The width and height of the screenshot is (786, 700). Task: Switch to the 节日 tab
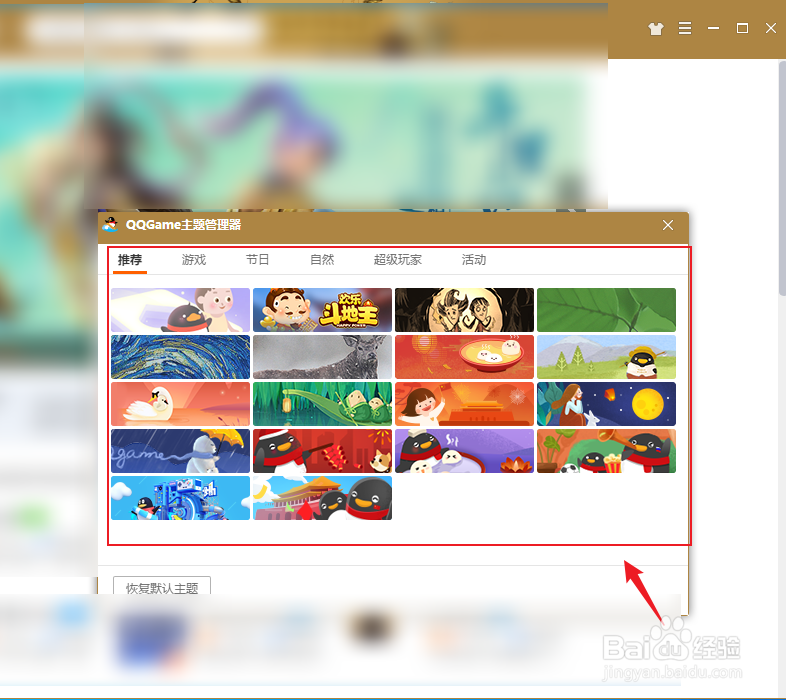pos(258,260)
